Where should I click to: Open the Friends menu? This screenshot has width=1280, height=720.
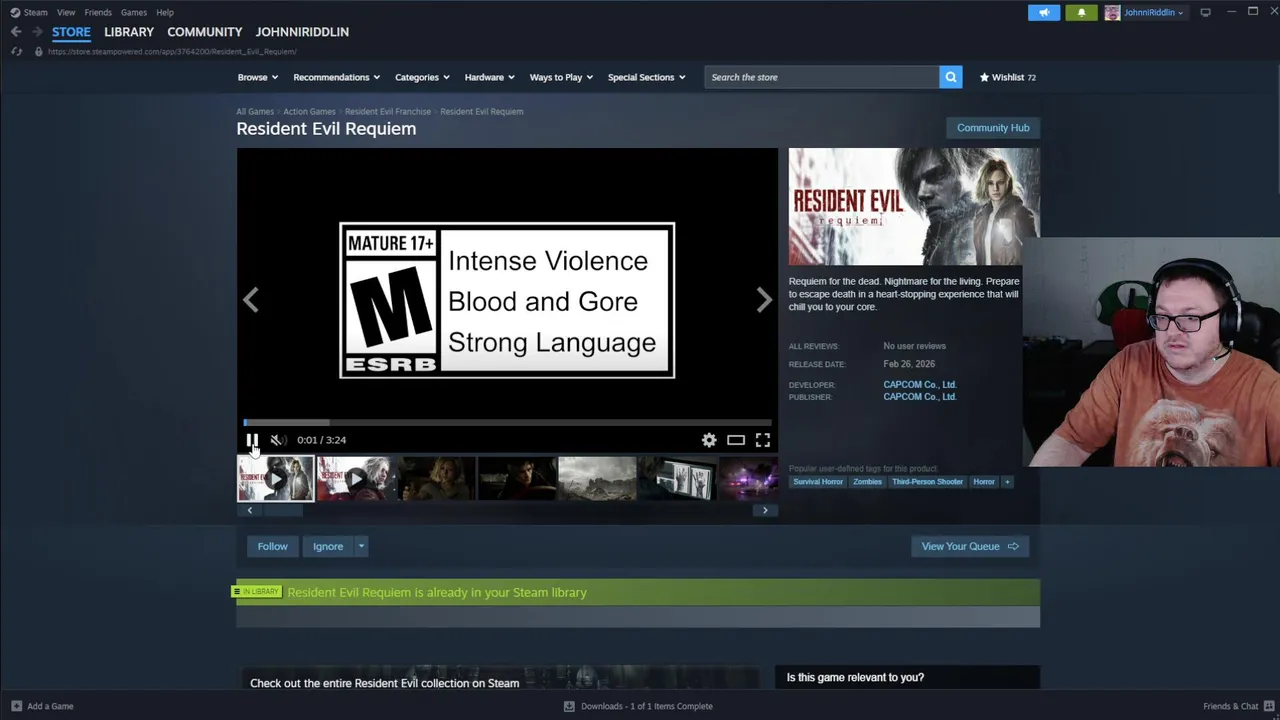[98, 12]
